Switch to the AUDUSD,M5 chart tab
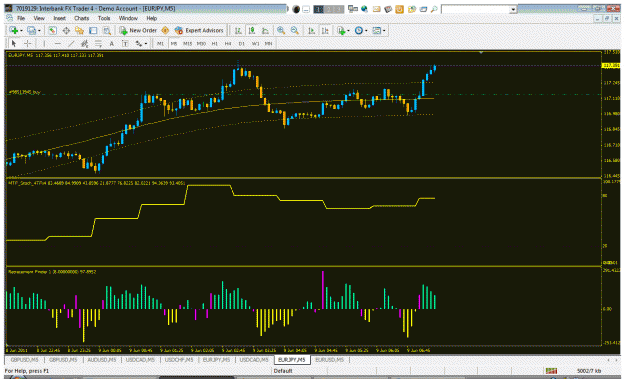Screen dimensions: 625x379 (x=102, y=360)
